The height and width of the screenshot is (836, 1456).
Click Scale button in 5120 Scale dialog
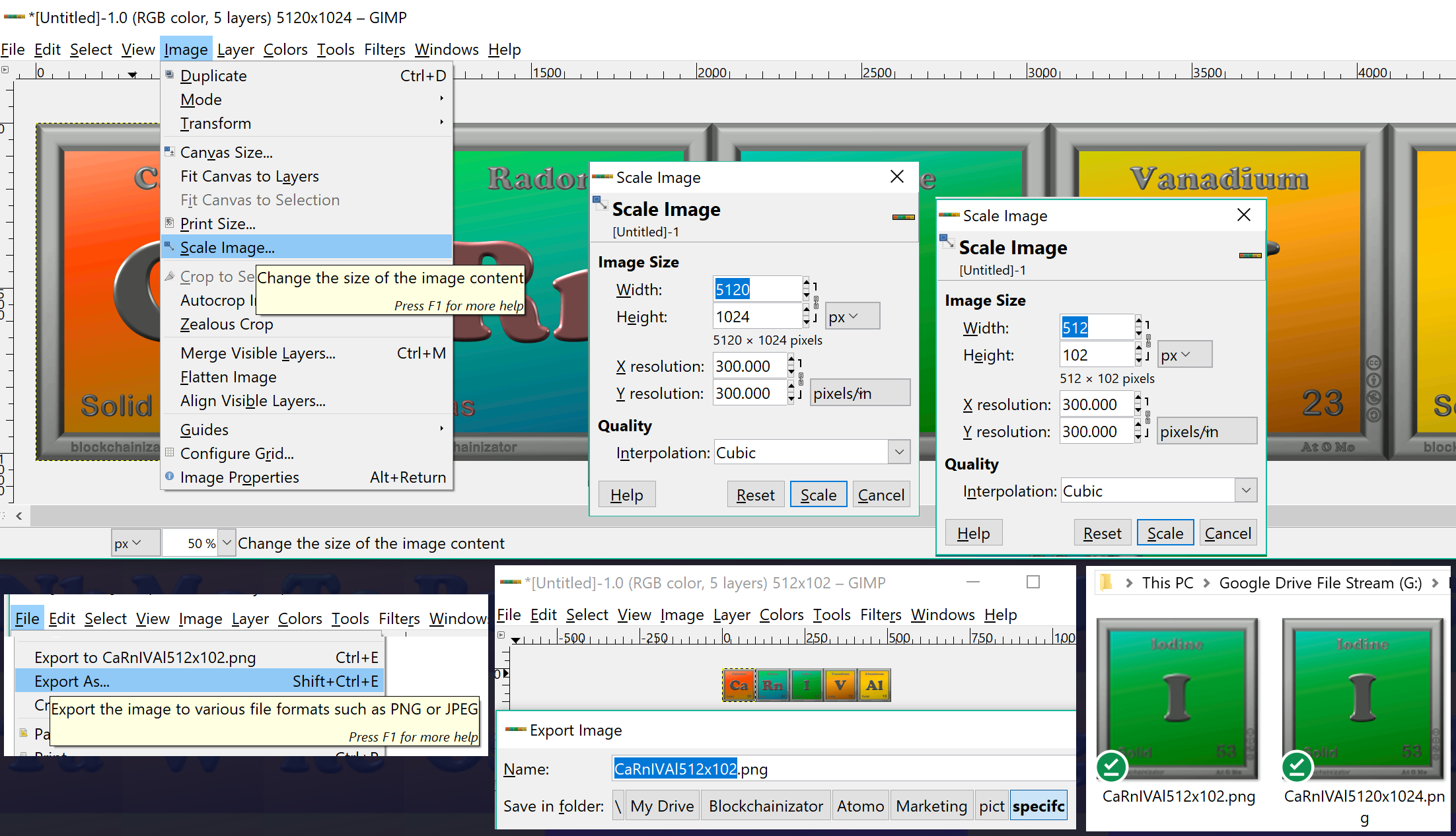(819, 495)
